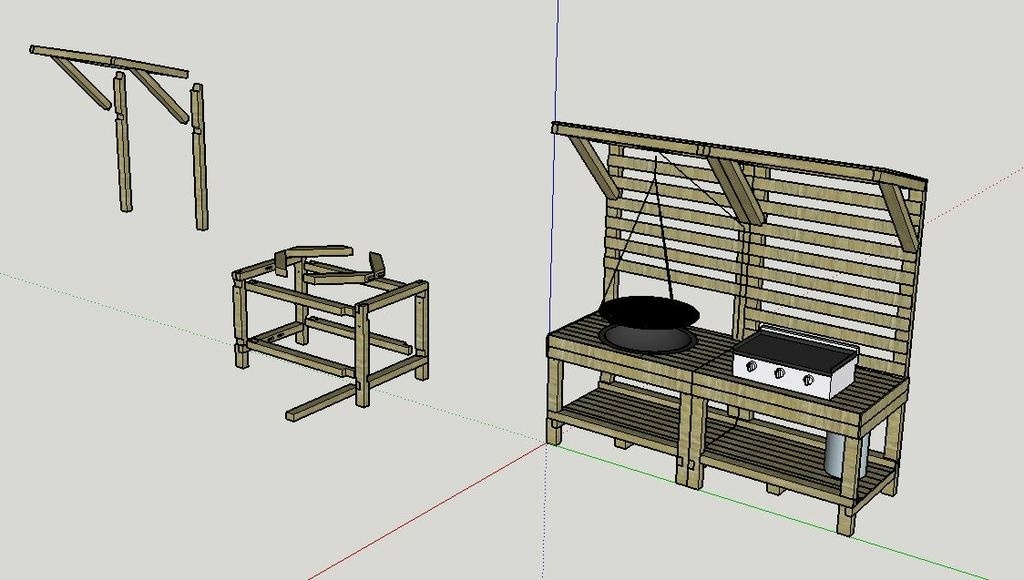Select the black bowl sunk into the countertop
The height and width of the screenshot is (580, 1024).
point(648,338)
